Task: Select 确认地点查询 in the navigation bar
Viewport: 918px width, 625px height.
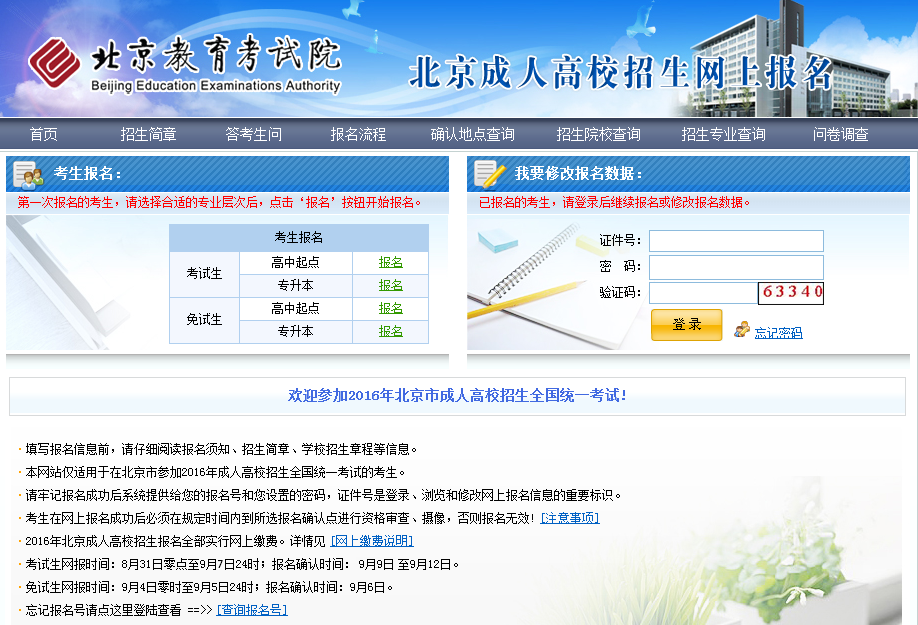Action: coord(472,134)
